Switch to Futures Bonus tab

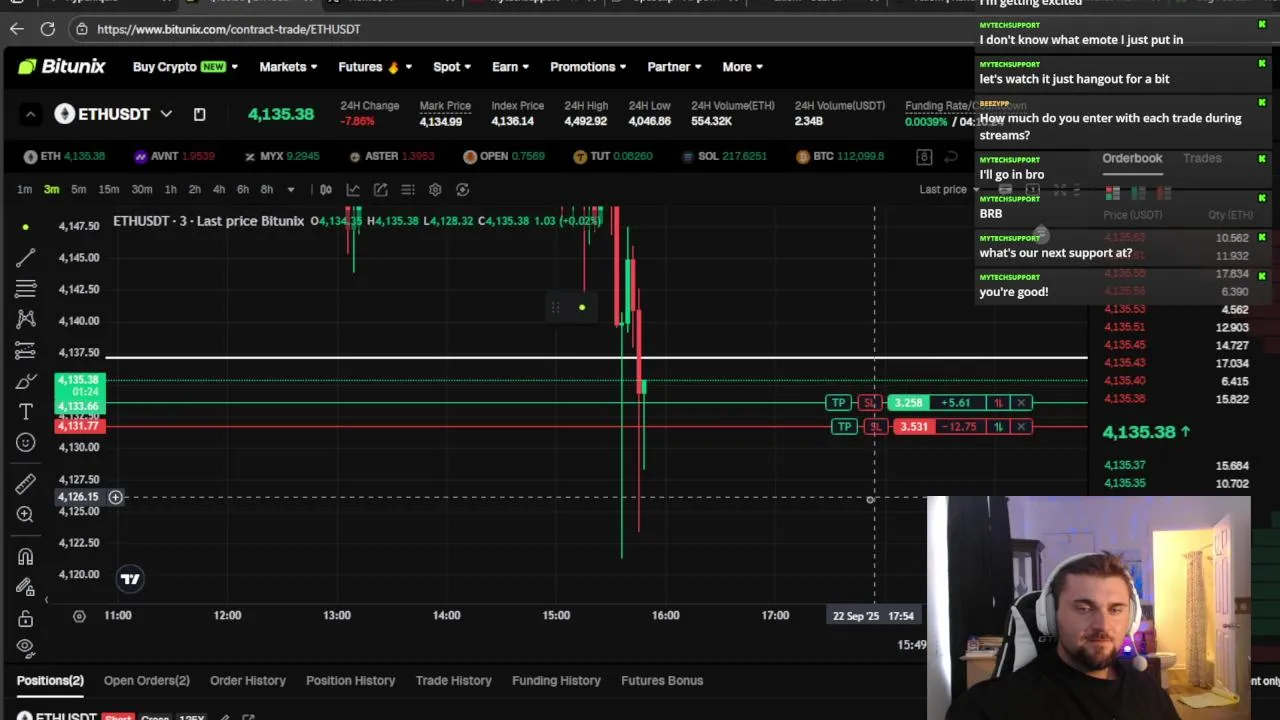(662, 680)
